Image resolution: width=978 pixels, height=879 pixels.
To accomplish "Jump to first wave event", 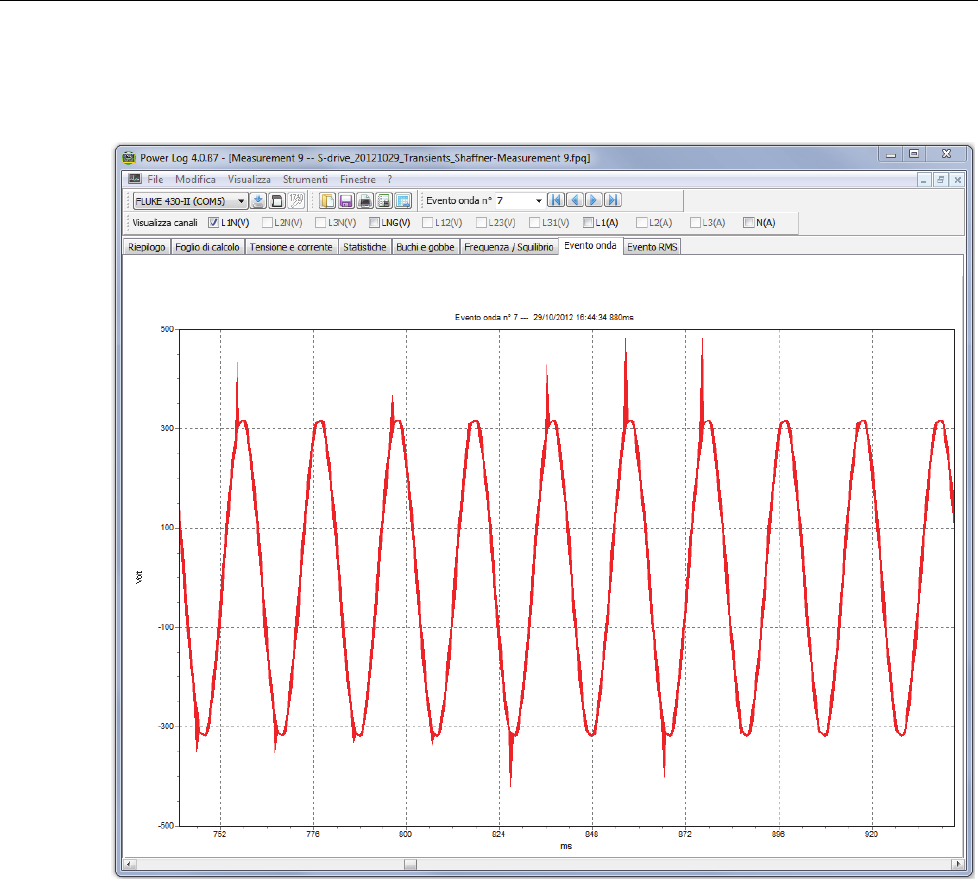I will click(557, 201).
